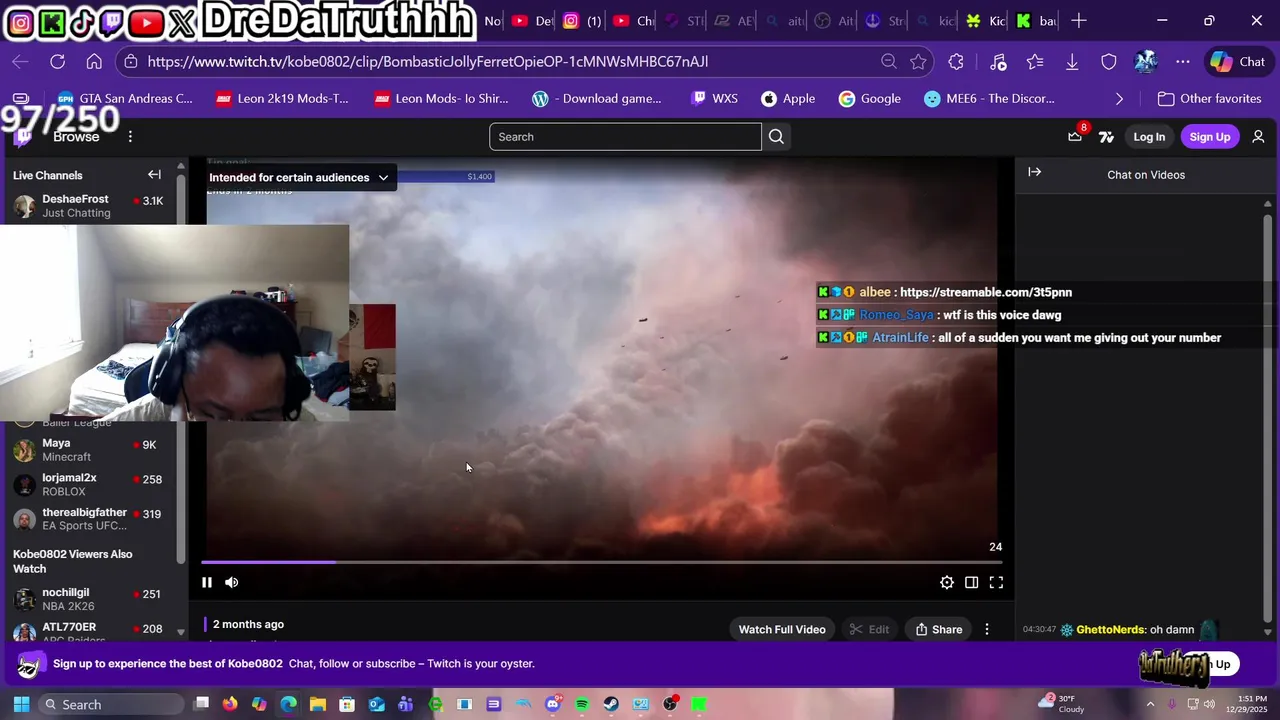Viewport: 1280px width, 720px height.
Task: Open the browser Settings and more dots
Action: point(1183,62)
